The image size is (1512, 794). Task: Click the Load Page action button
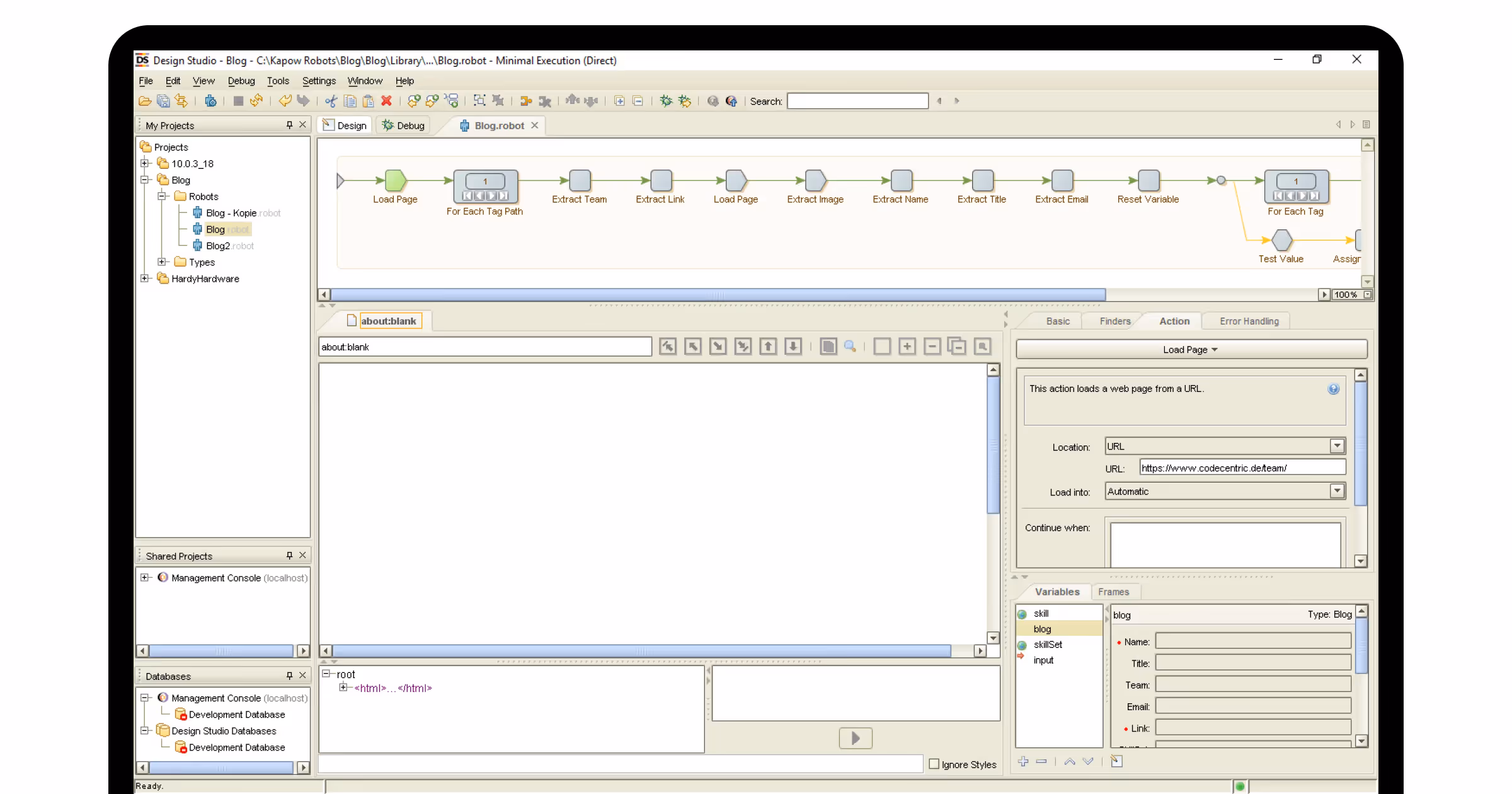click(1191, 350)
